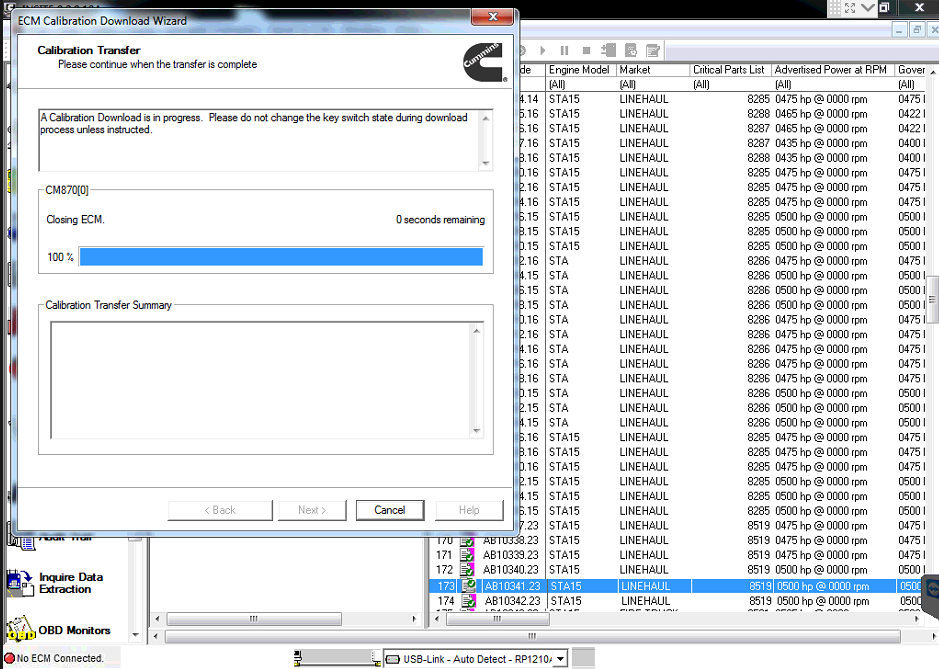Open the USB-Link Auto Detect connection dropdown arrow
939x669 pixels.
561,659
